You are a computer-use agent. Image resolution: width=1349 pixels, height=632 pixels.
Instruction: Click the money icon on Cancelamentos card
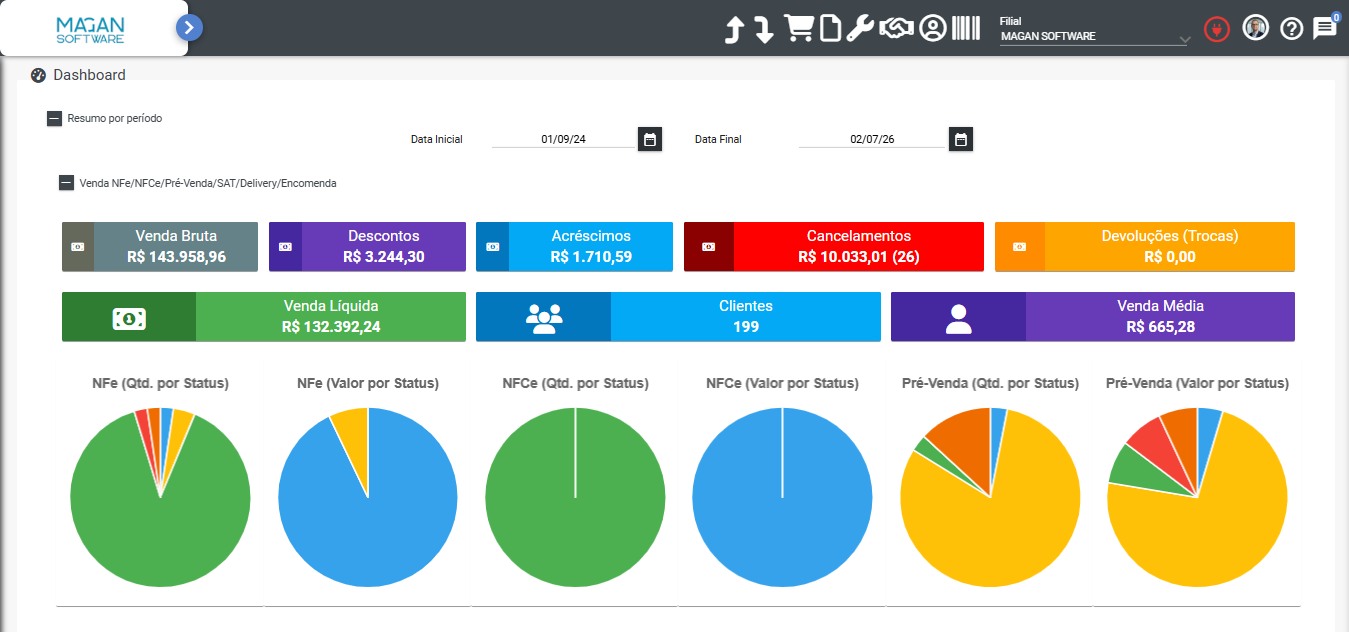pyautogui.click(x=709, y=247)
